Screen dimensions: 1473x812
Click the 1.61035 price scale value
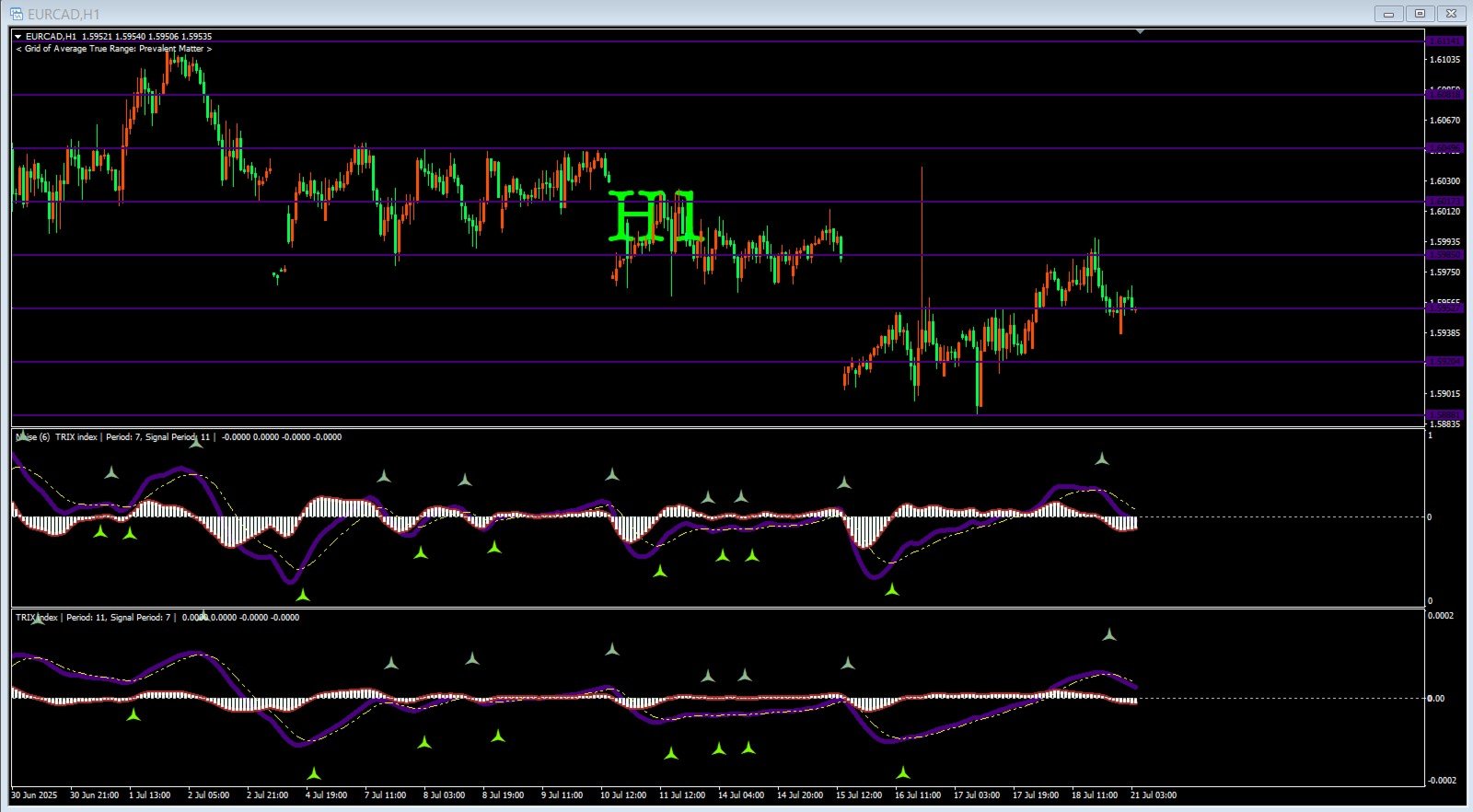coord(1444,60)
